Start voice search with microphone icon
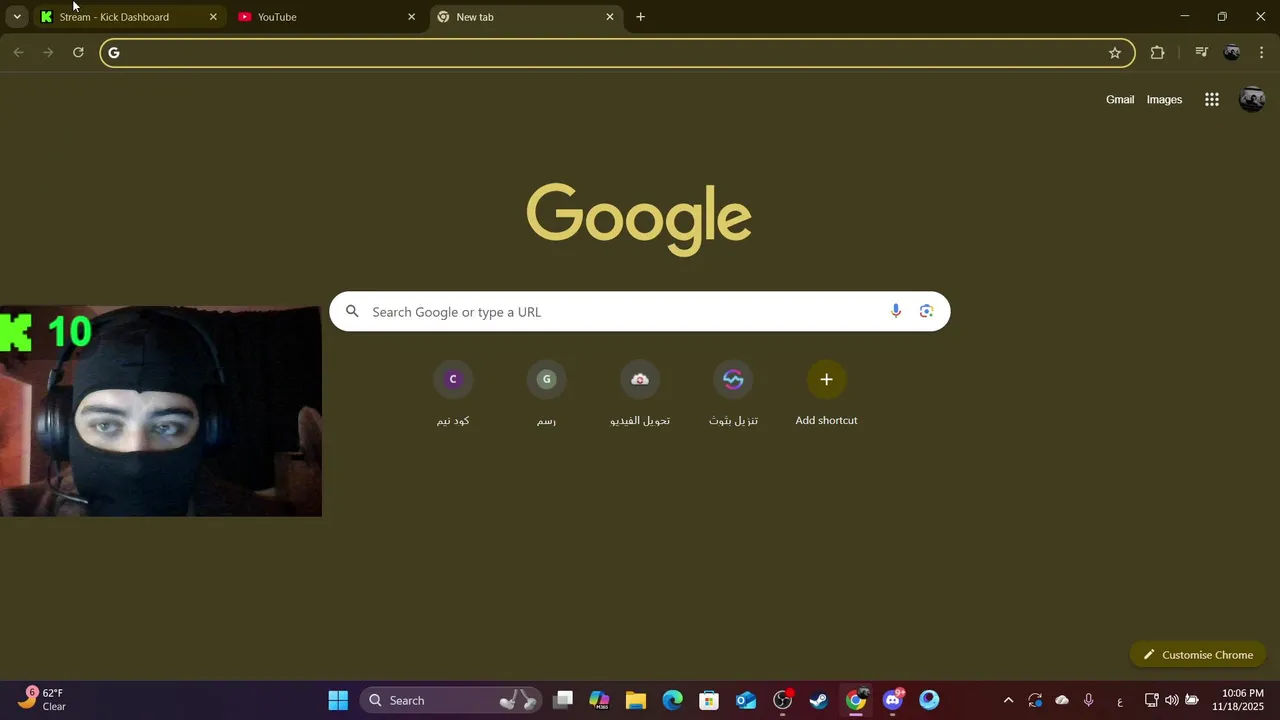The height and width of the screenshot is (720, 1280). coord(896,312)
